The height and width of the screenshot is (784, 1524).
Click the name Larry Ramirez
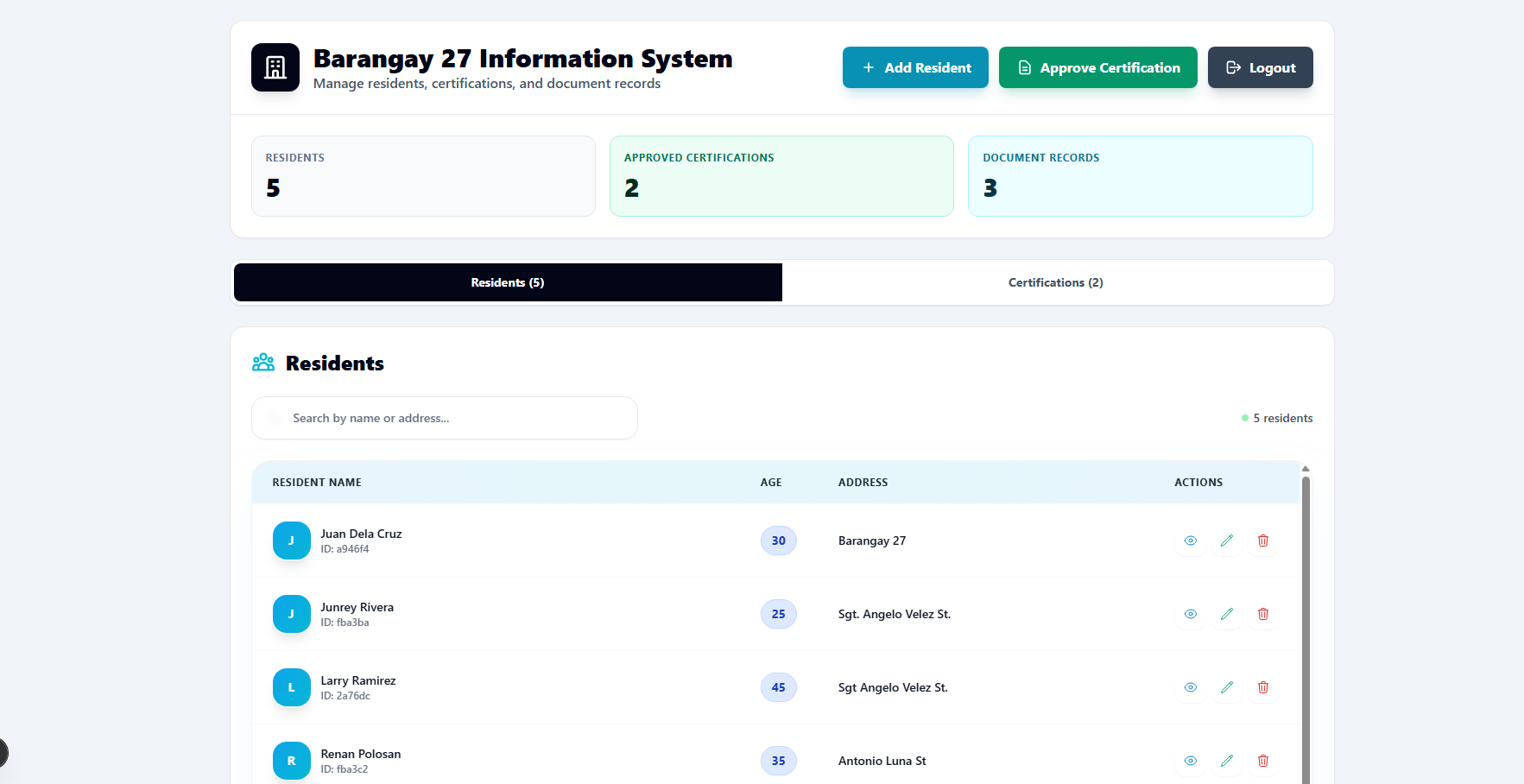coord(358,680)
